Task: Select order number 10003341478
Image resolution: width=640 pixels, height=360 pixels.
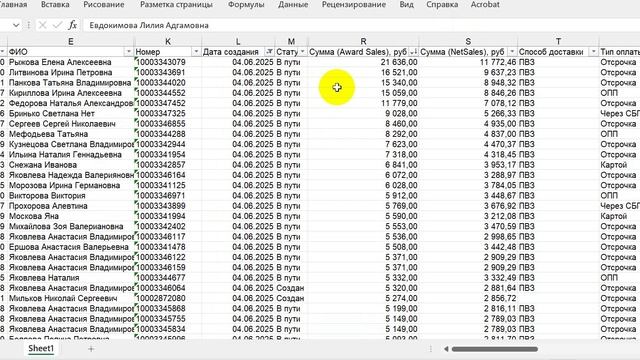Action: click(x=168, y=247)
